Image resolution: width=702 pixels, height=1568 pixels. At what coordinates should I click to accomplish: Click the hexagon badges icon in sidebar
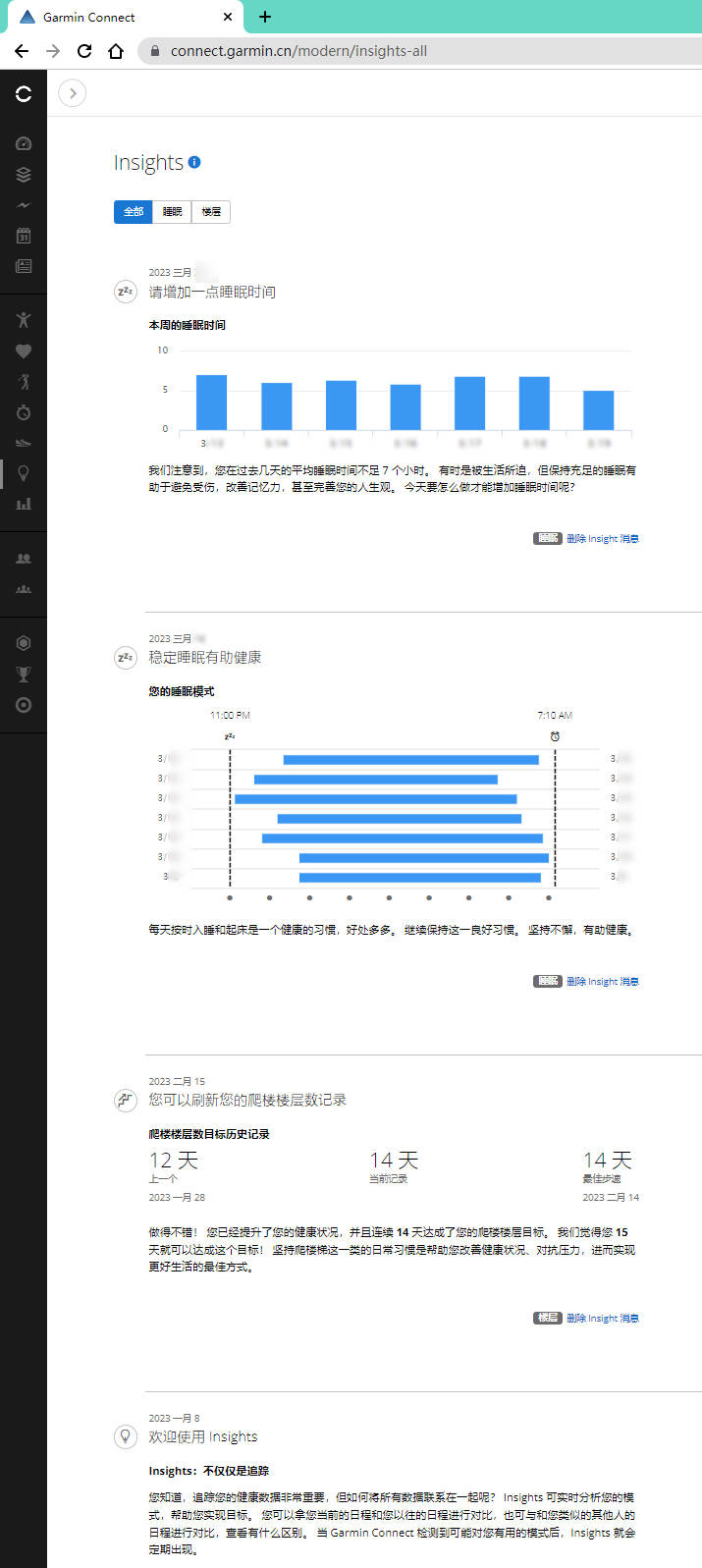(x=24, y=643)
